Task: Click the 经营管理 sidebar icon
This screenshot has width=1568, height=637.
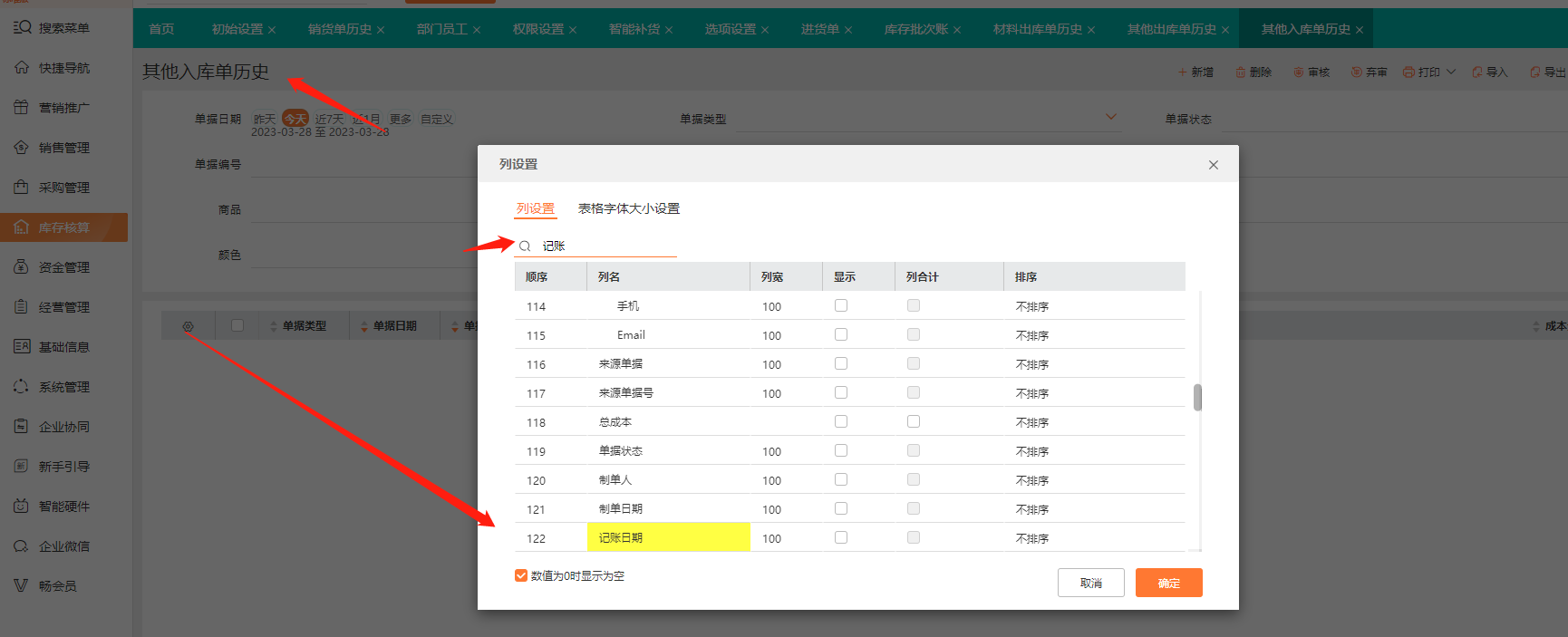Action: coord(22,307)
